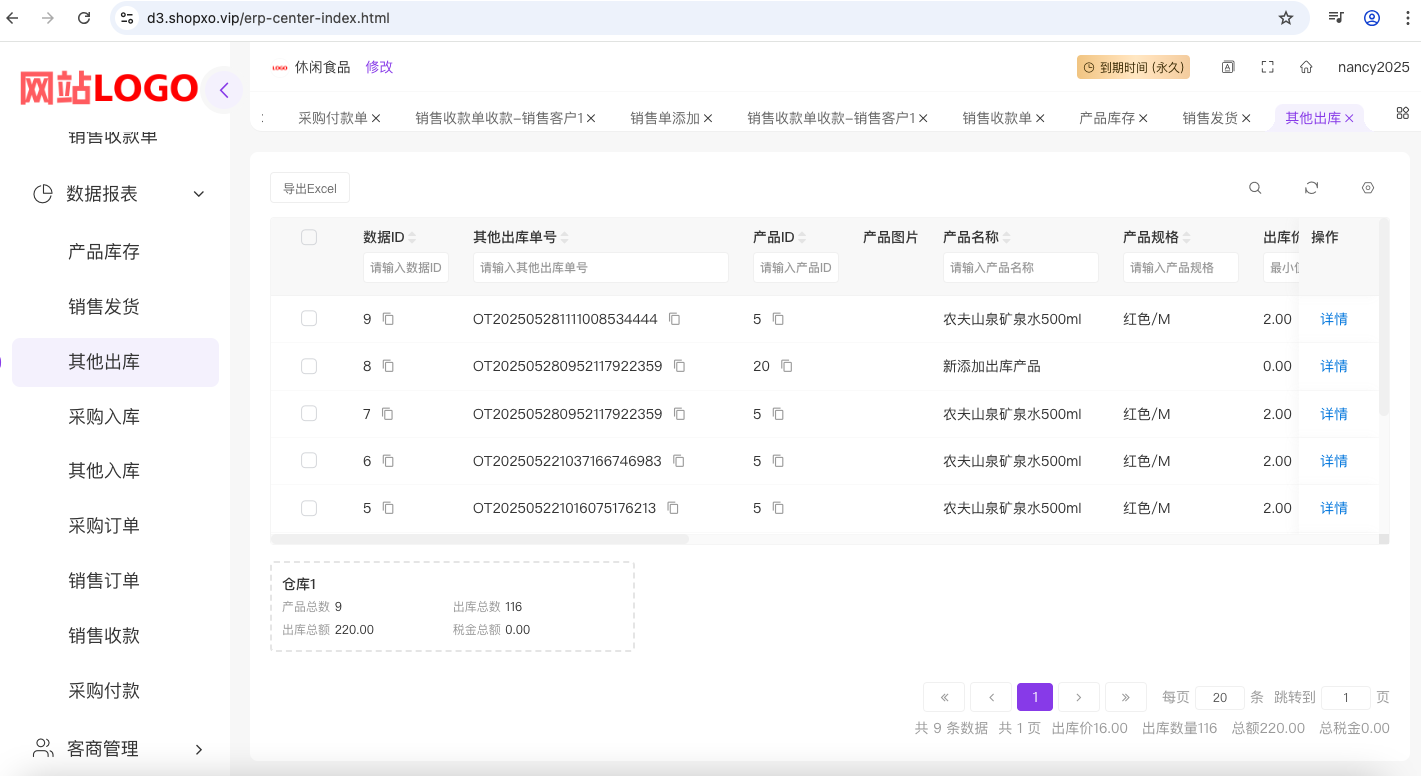Copy data ID 8
This screenshot has width=1421, height=776.
click(388, 366)
